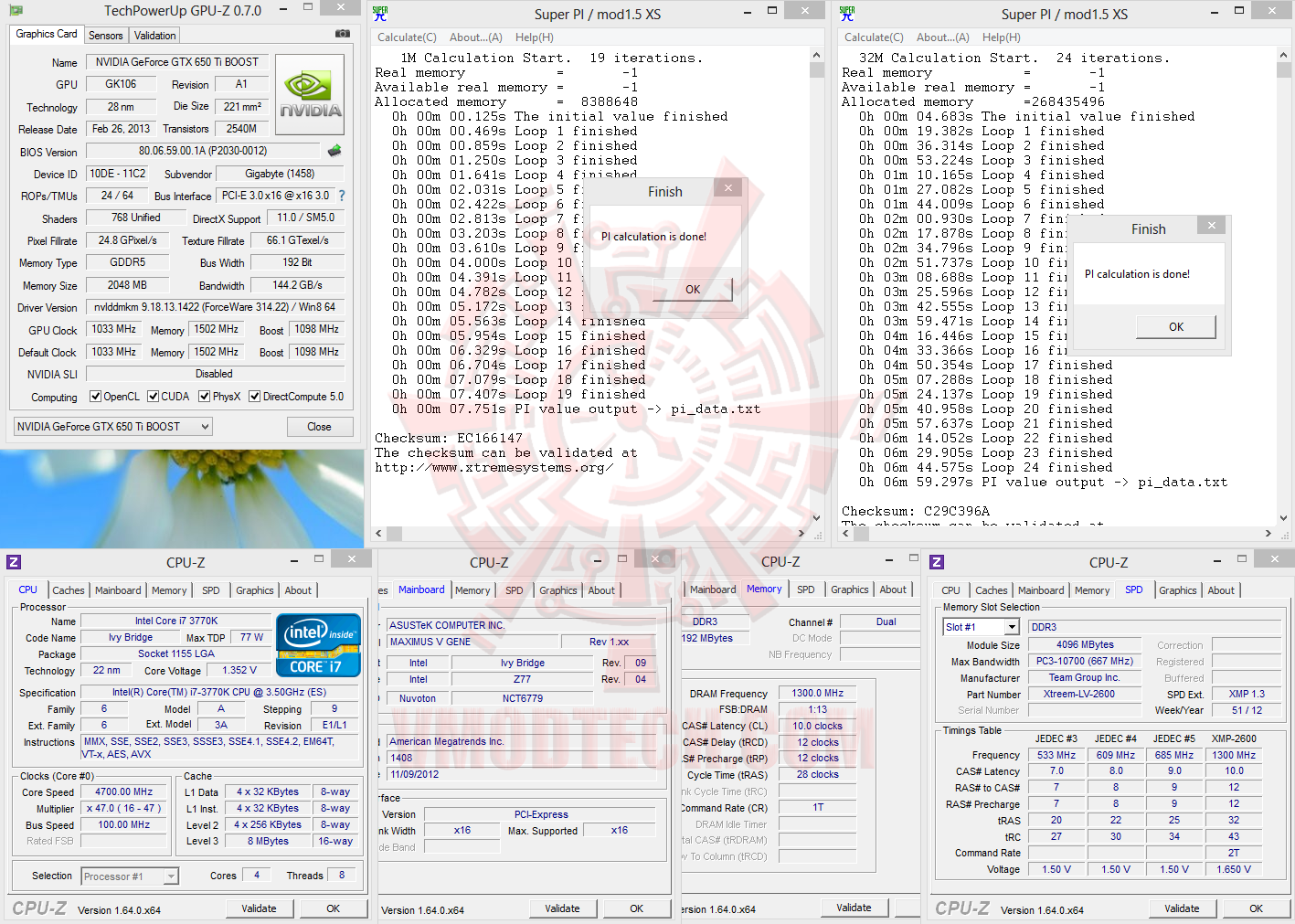Click OK in the first CPU-Z window
The image size is (1295, 924).
click(334, 908)
